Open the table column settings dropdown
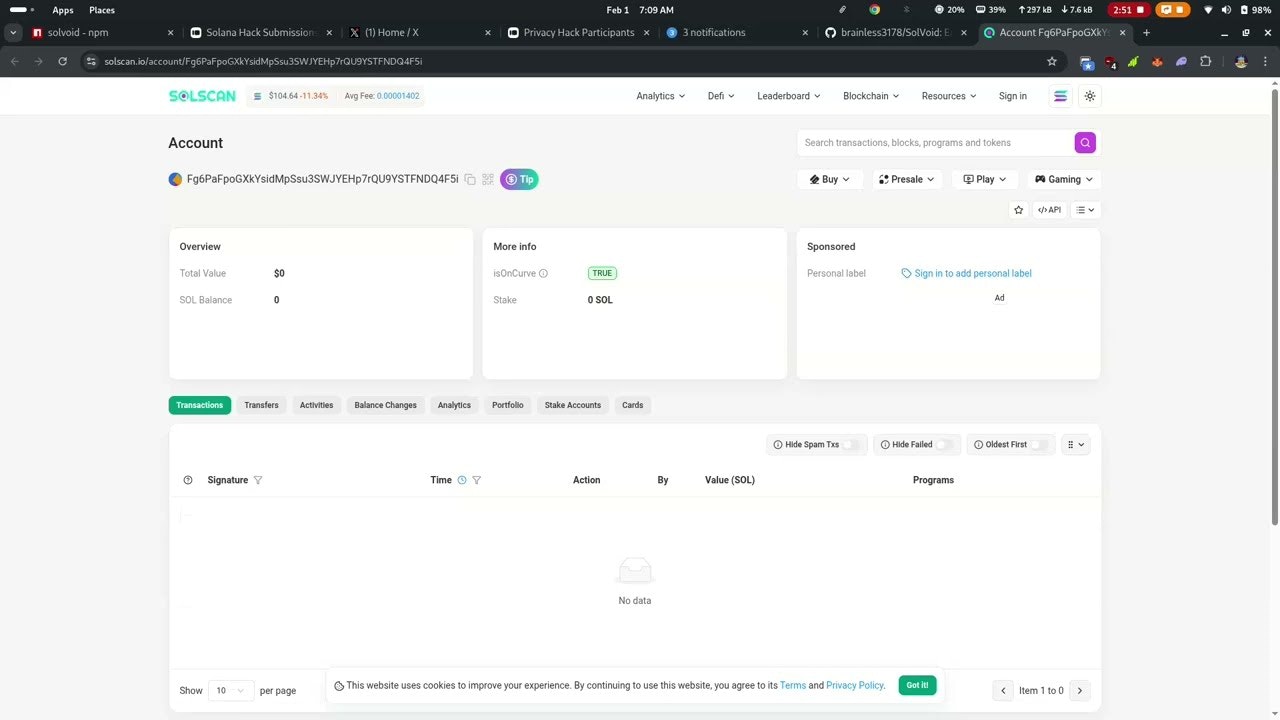This screenshot has width=1280, height=720. (x=1075, y=444)
